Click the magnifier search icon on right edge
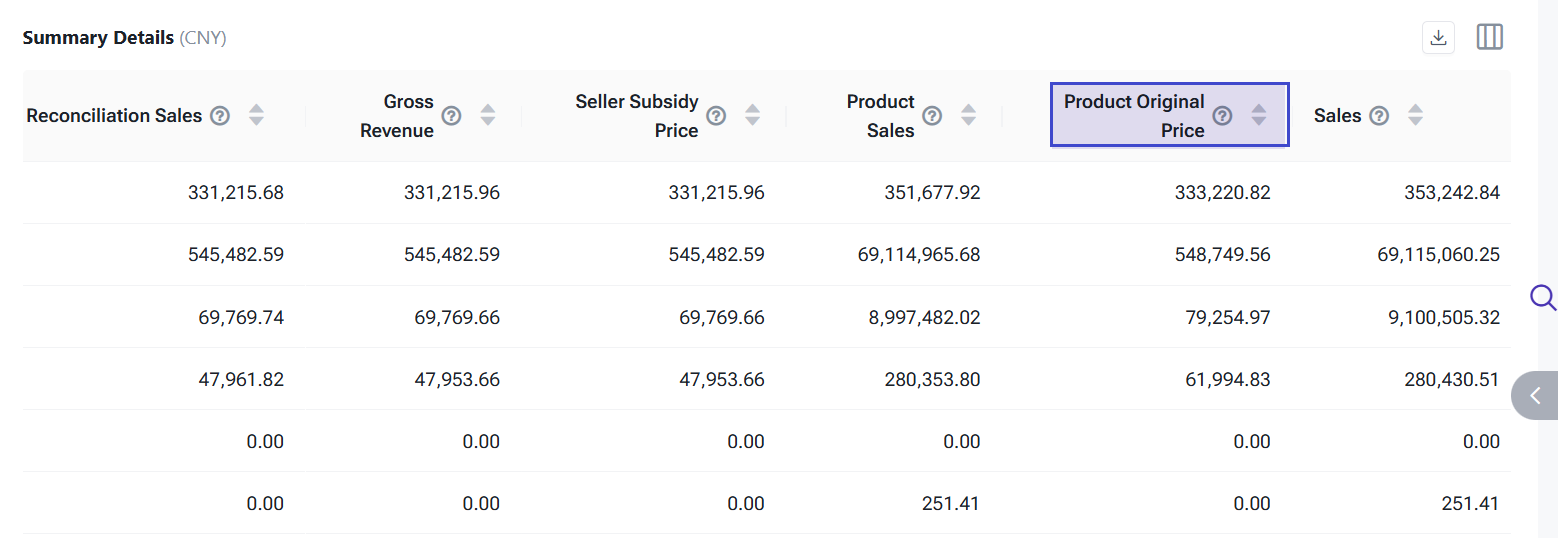 1543,297
